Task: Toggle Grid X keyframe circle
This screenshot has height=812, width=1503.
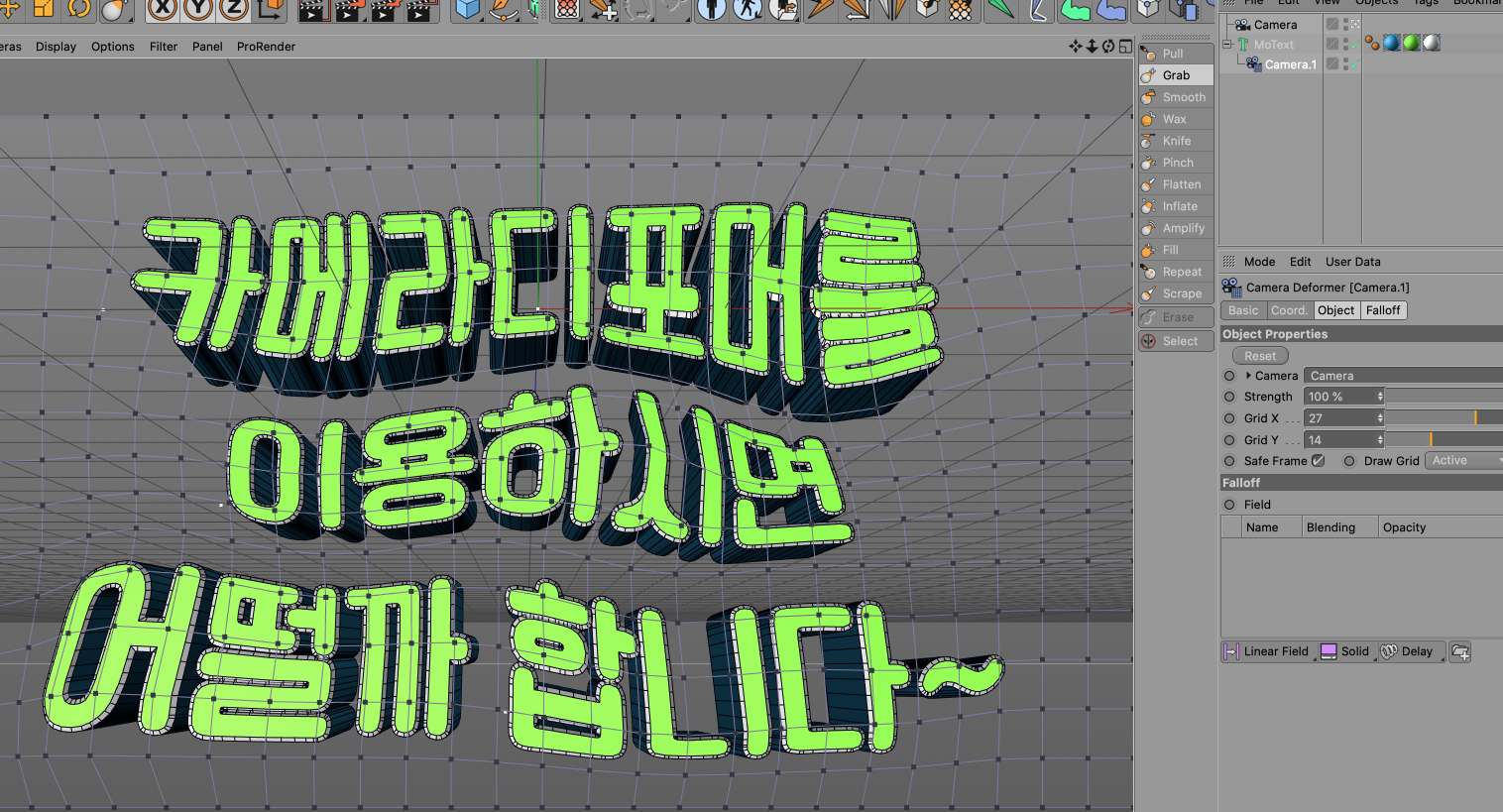Action: tap(1229, 418)
